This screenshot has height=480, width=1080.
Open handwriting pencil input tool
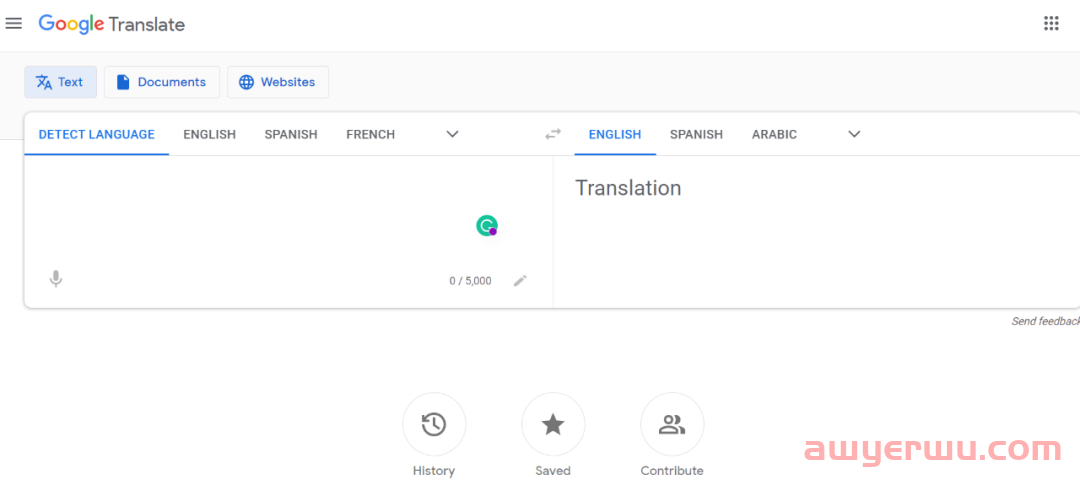click(520, 280)
